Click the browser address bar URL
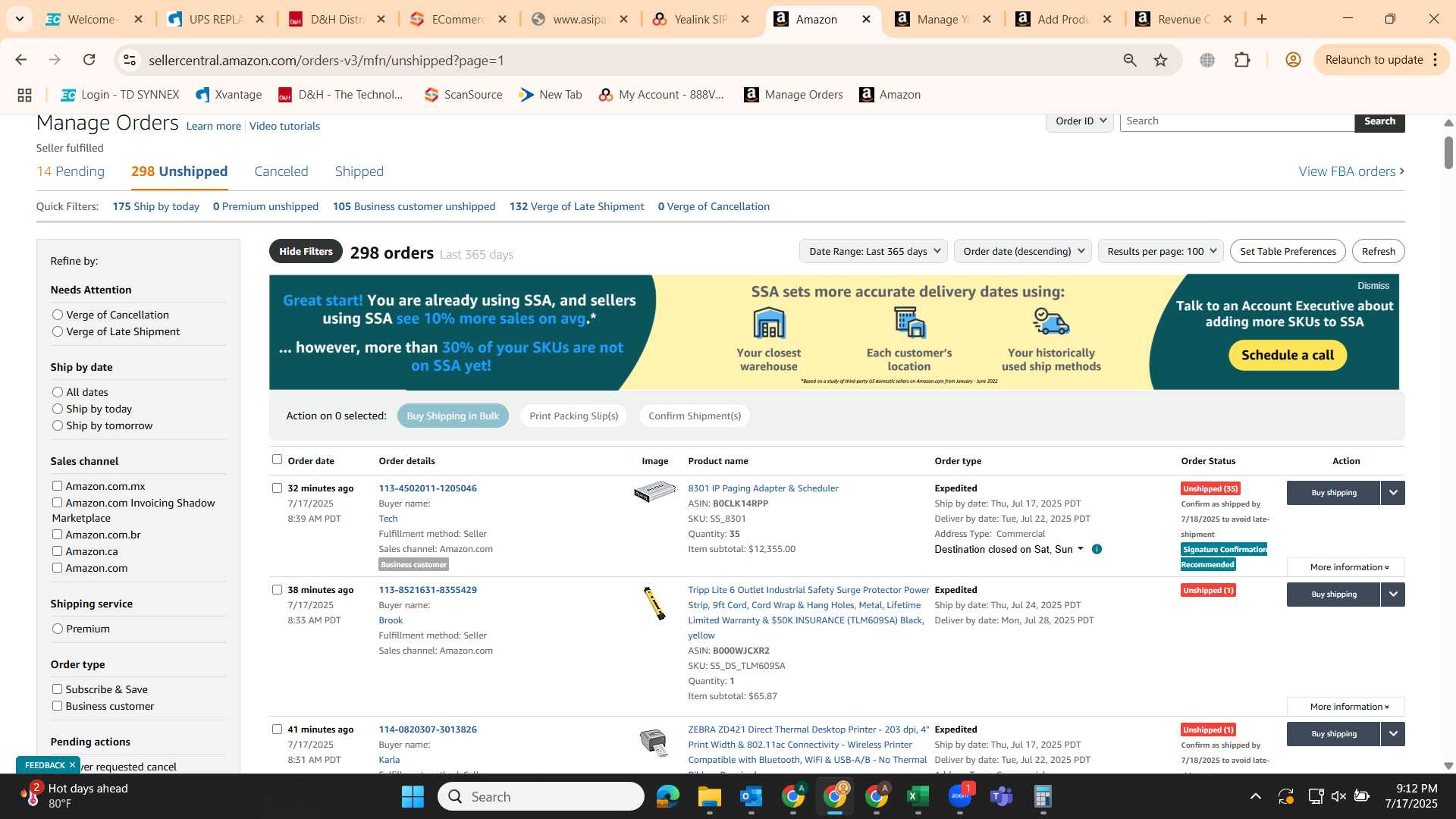This screenshot has width=1456, height=819. [x=326, y=60]
